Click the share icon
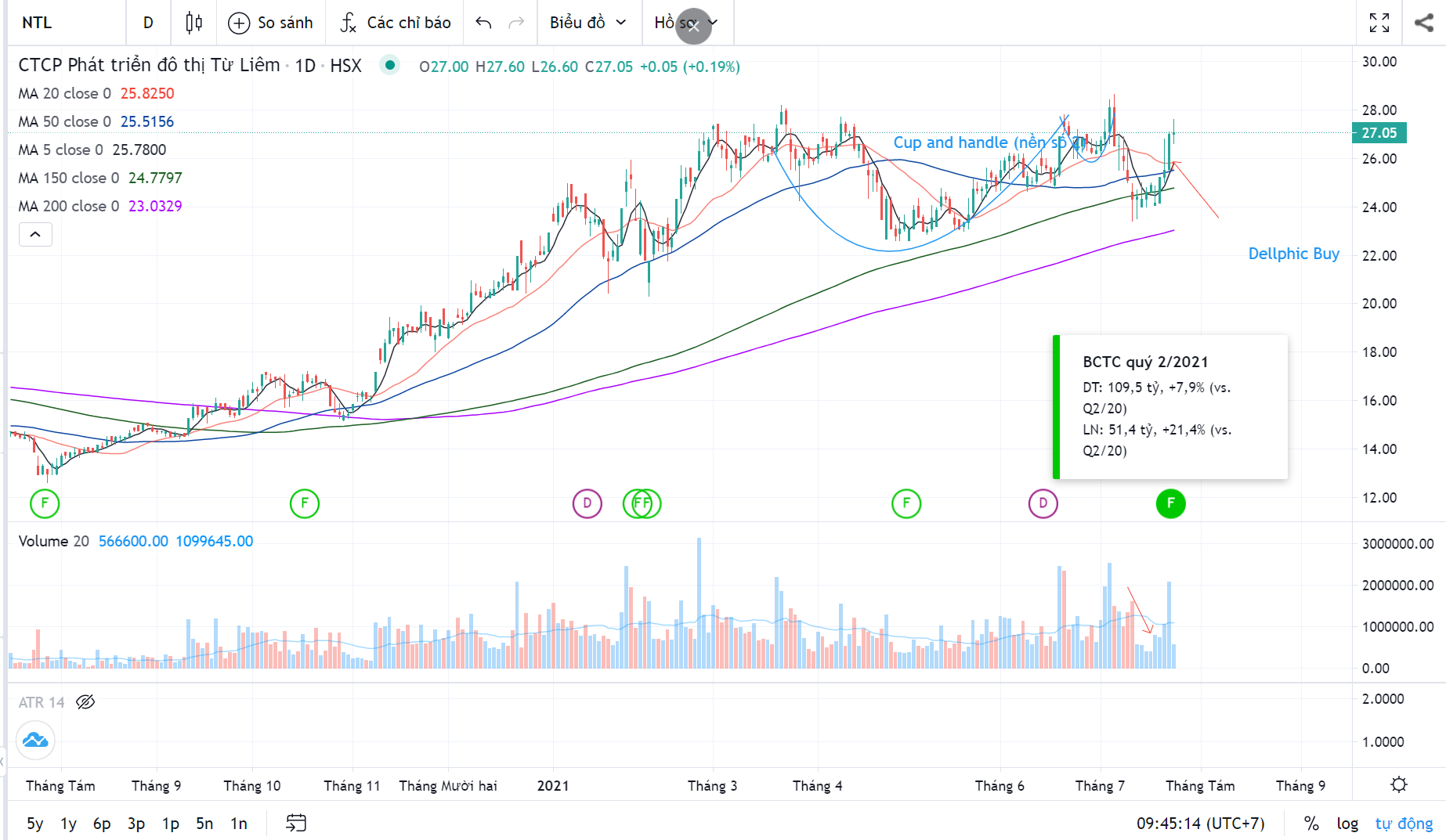 (1423, 23)
